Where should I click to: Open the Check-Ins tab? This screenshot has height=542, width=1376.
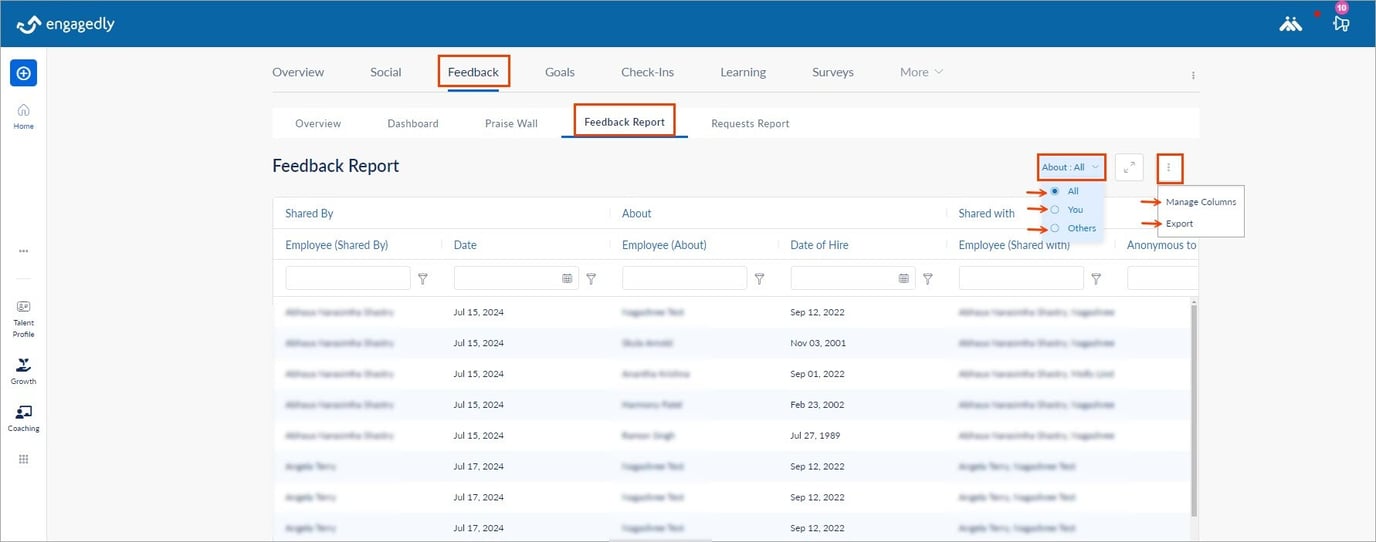(x=647, y=72)
